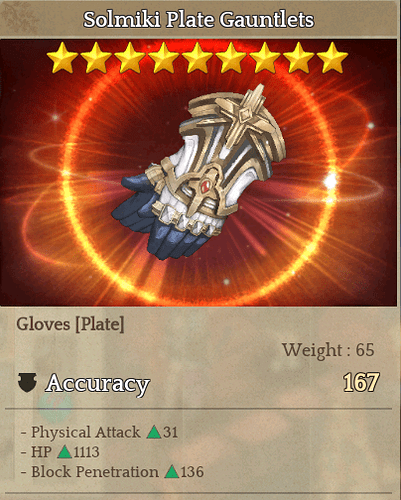Select the Gloves [Plate] type label

70,324
